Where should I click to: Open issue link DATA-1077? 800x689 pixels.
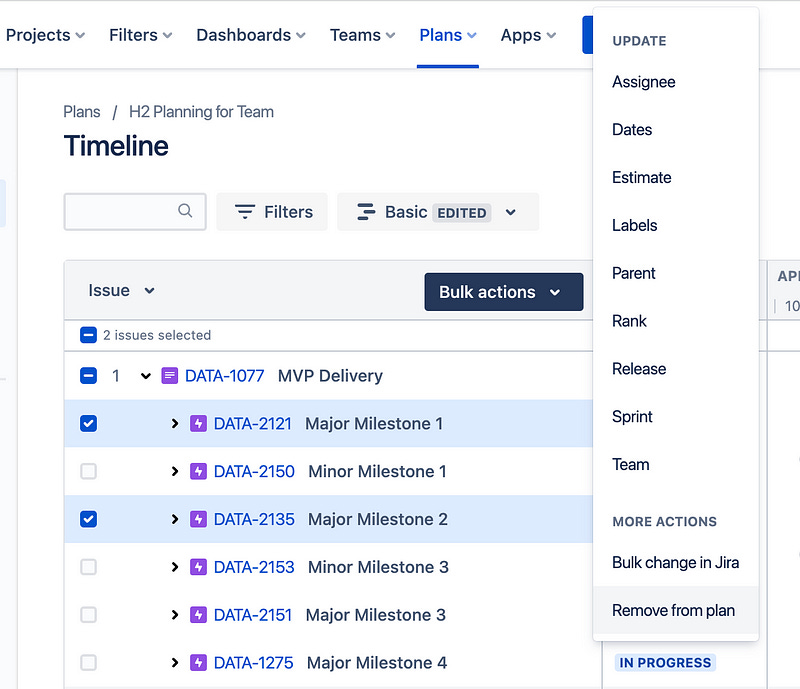[224, 376]
